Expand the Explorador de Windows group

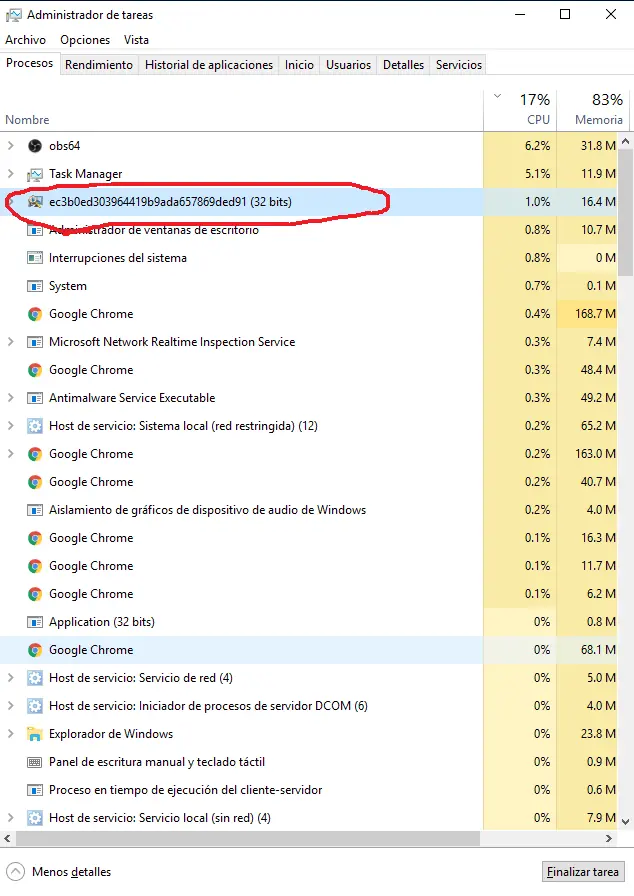tap(10, 734)
